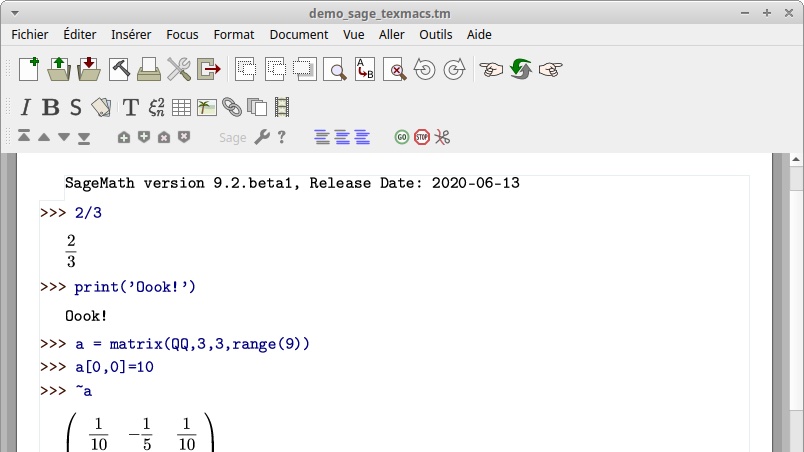This screenshot has width=804, height=452.
Task: Open the Insérer menu
Action: pyautogui.click(x=131, y=35)
